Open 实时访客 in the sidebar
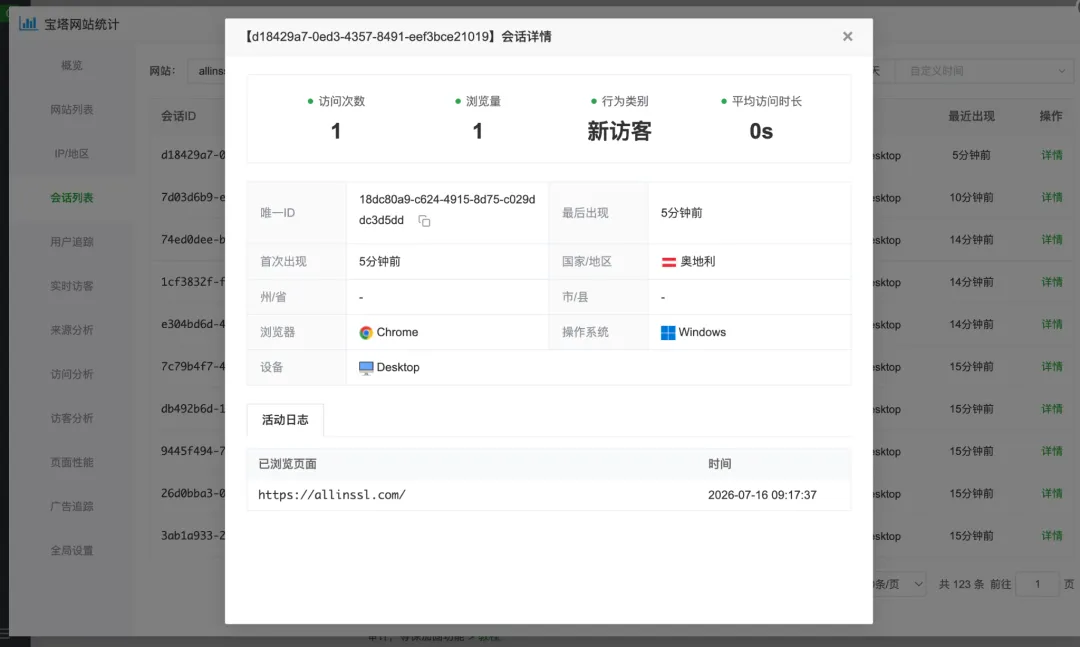Screen dimensions: 1080x647 pyautogui.click(x=72, y=286)
